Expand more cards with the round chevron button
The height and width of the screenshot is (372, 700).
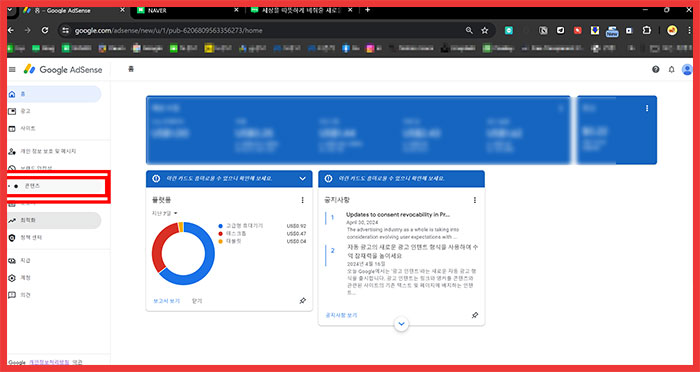pos(401,324)
